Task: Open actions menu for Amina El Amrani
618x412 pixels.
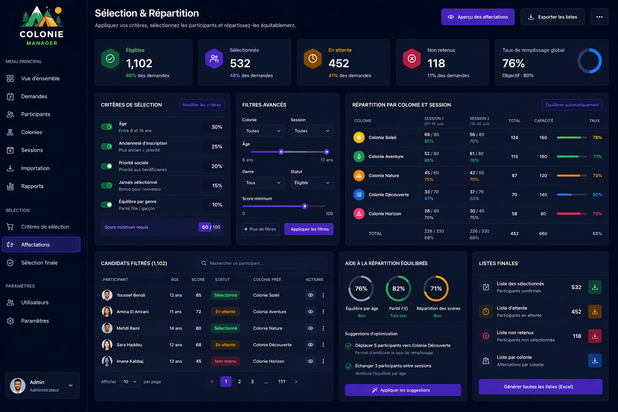Action: 323,311
